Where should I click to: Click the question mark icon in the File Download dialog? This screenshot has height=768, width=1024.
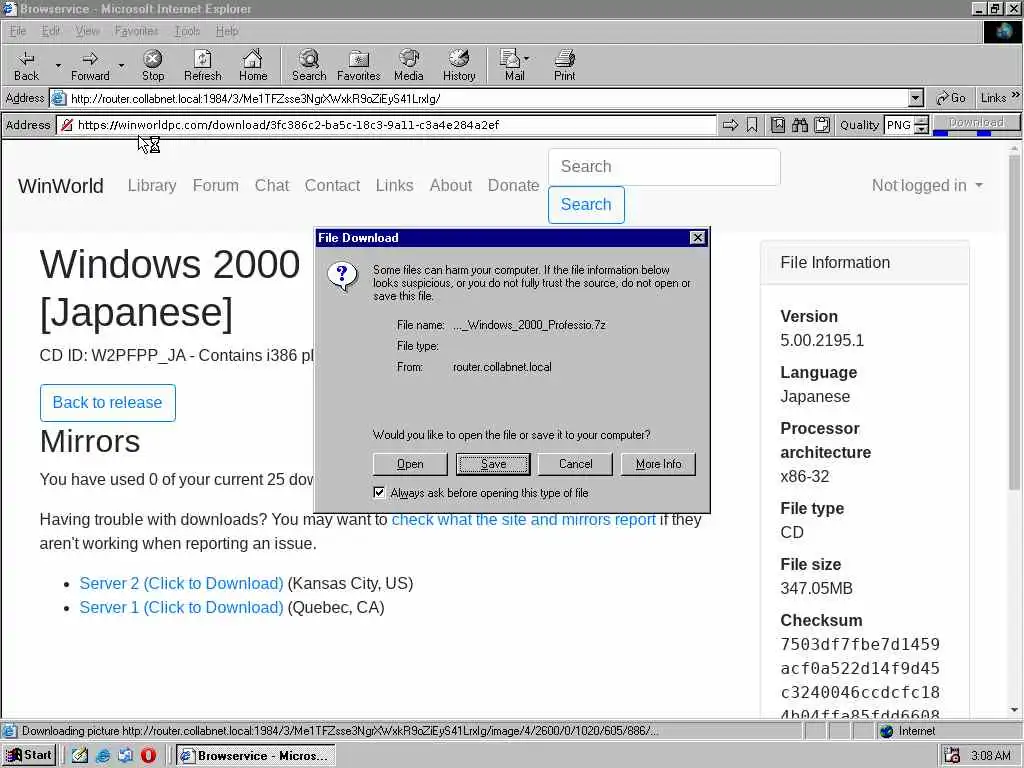343,277
